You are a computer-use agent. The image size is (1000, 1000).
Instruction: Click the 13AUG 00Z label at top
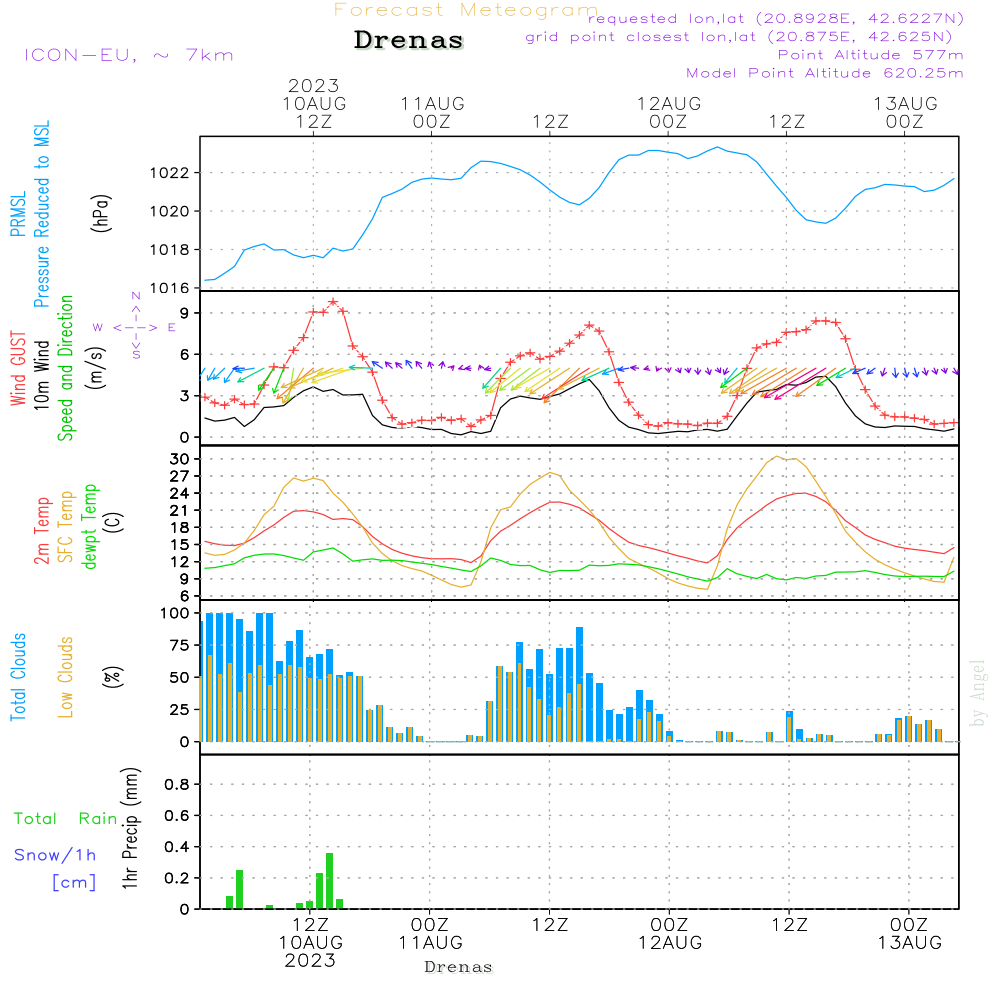pyautogui.click(x=905, y=112)
